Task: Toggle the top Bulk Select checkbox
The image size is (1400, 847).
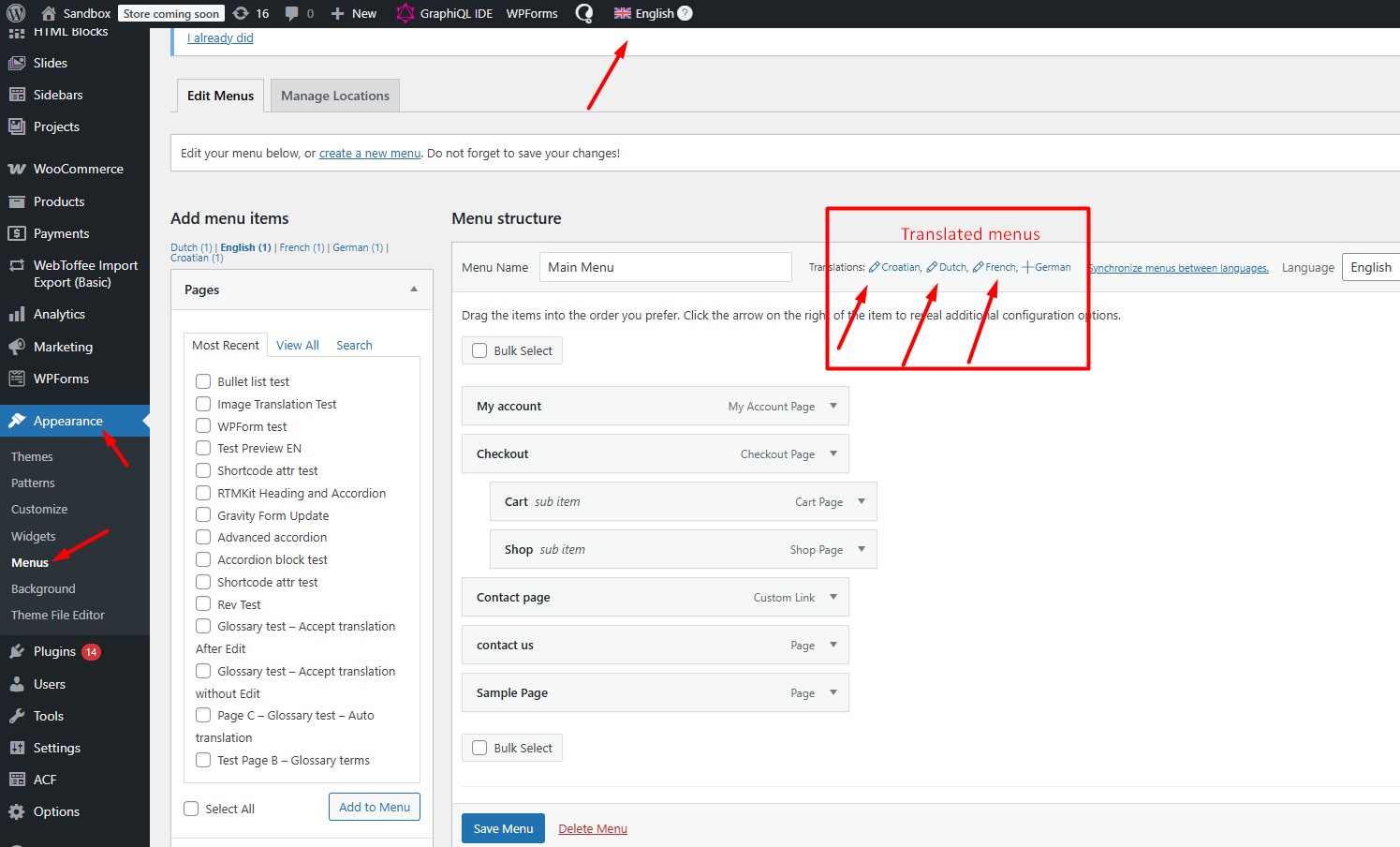Action: (x=479, y=350)
